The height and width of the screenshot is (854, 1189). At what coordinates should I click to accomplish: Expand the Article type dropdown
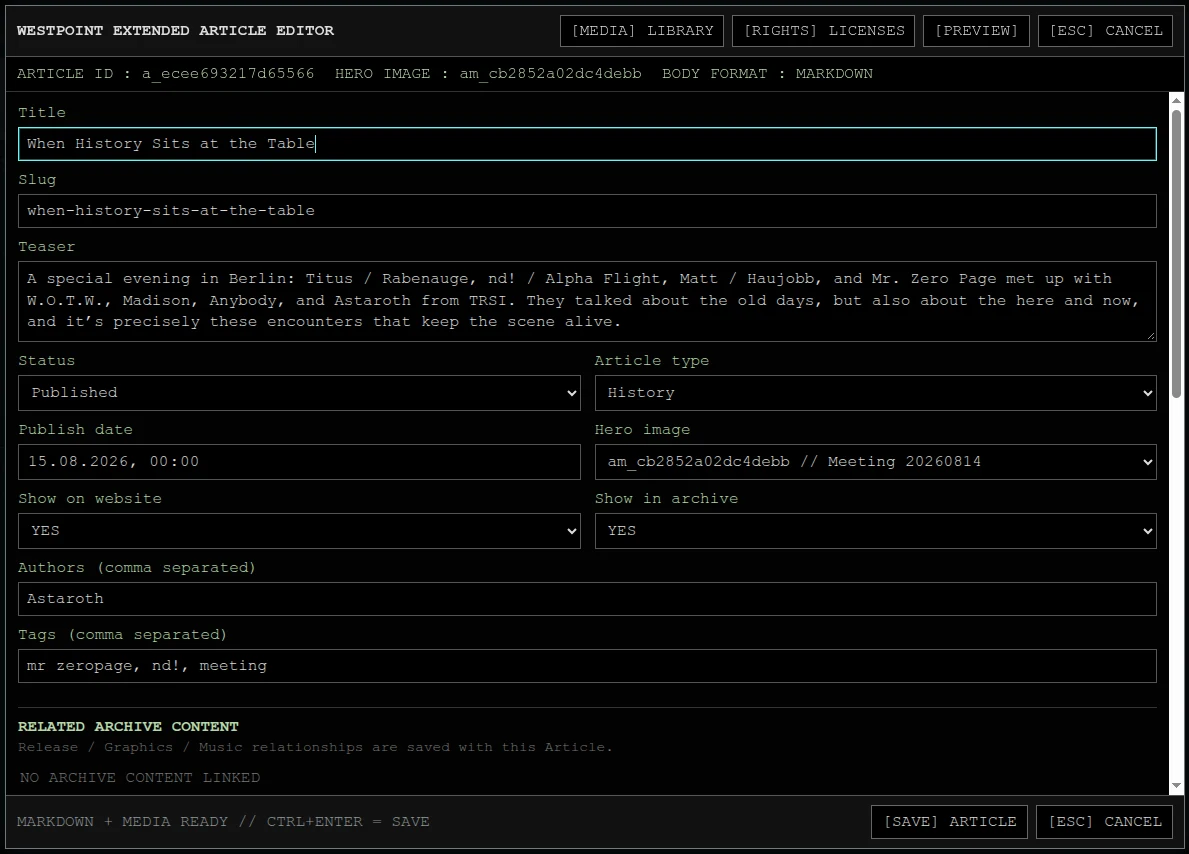pos(876,393)
